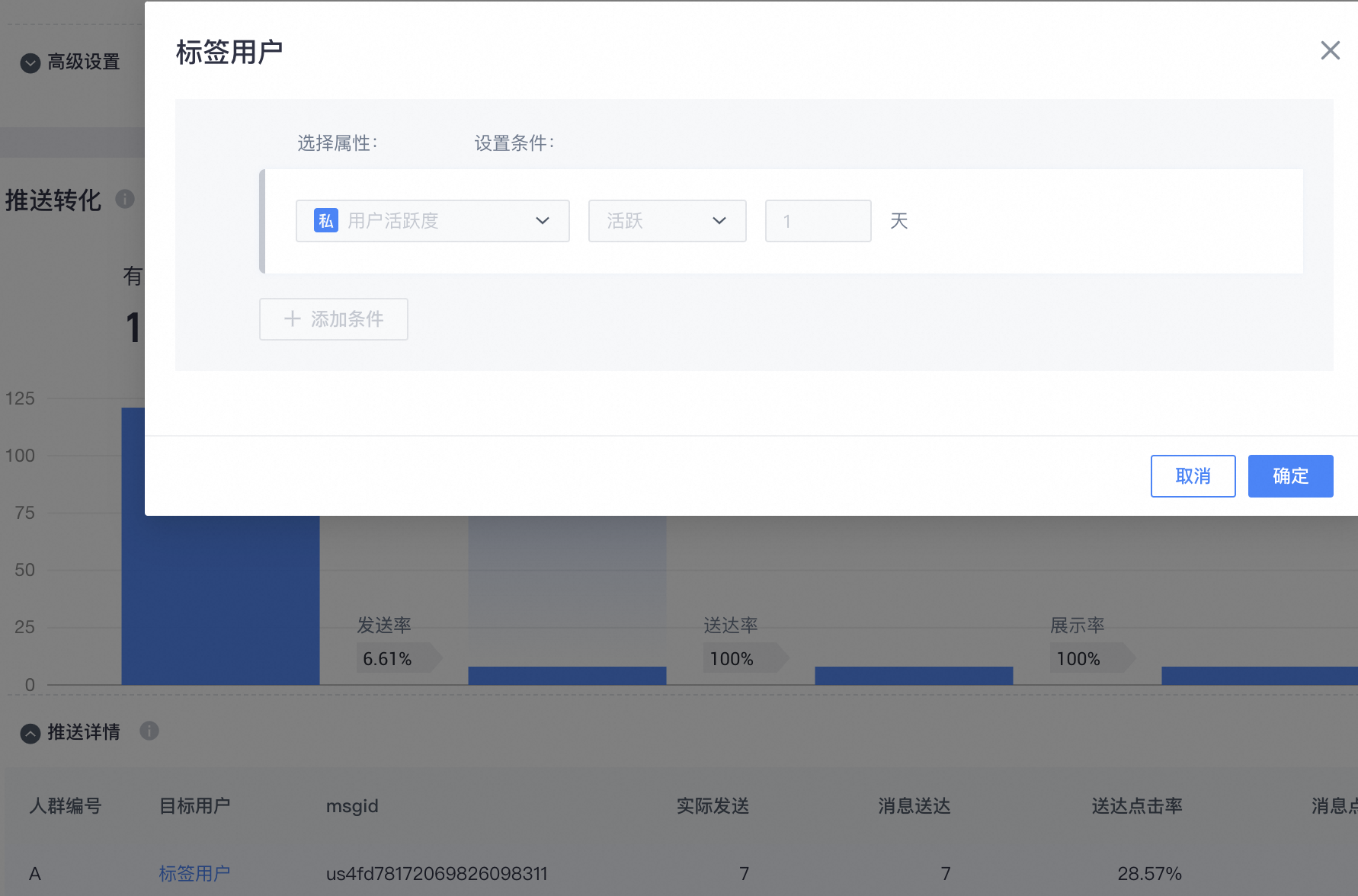The image size is (1358, 896).
Task: Click the 人群编号 column header
Action: pos(65,805)
